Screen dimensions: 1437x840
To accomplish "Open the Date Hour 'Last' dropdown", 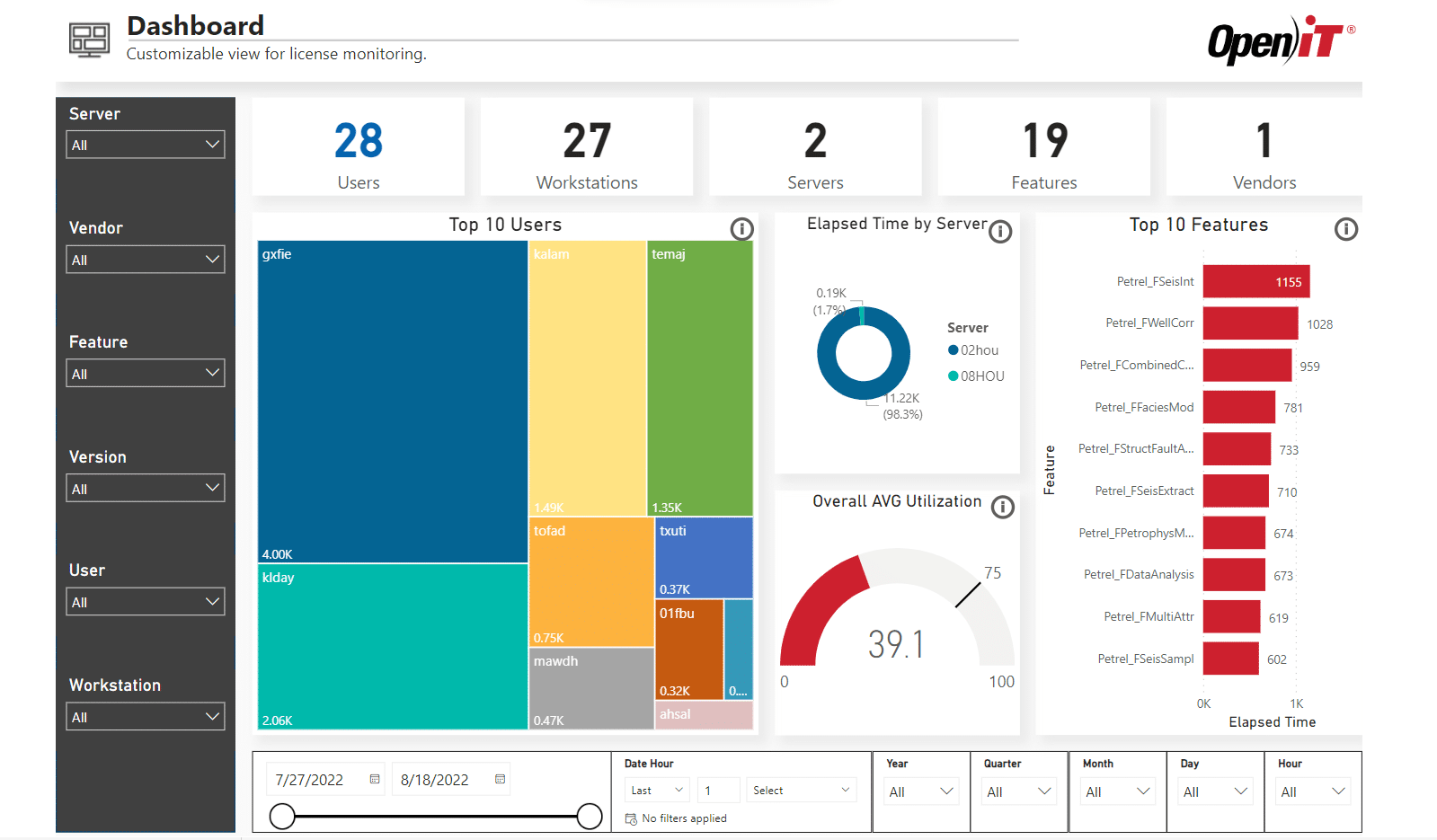I will [657, 791].
